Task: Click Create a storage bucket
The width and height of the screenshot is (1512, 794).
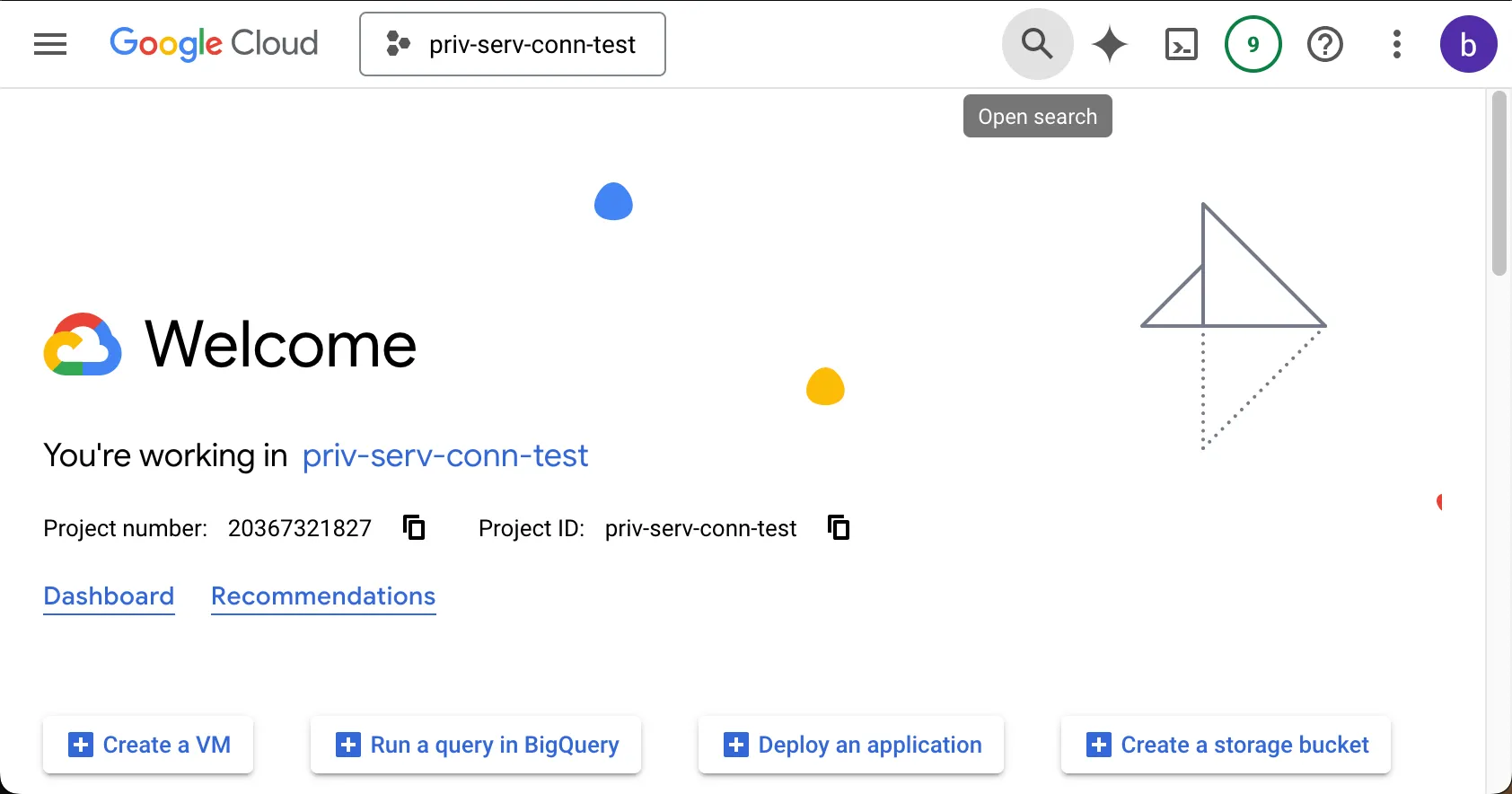Action: tap(1225, 745)
